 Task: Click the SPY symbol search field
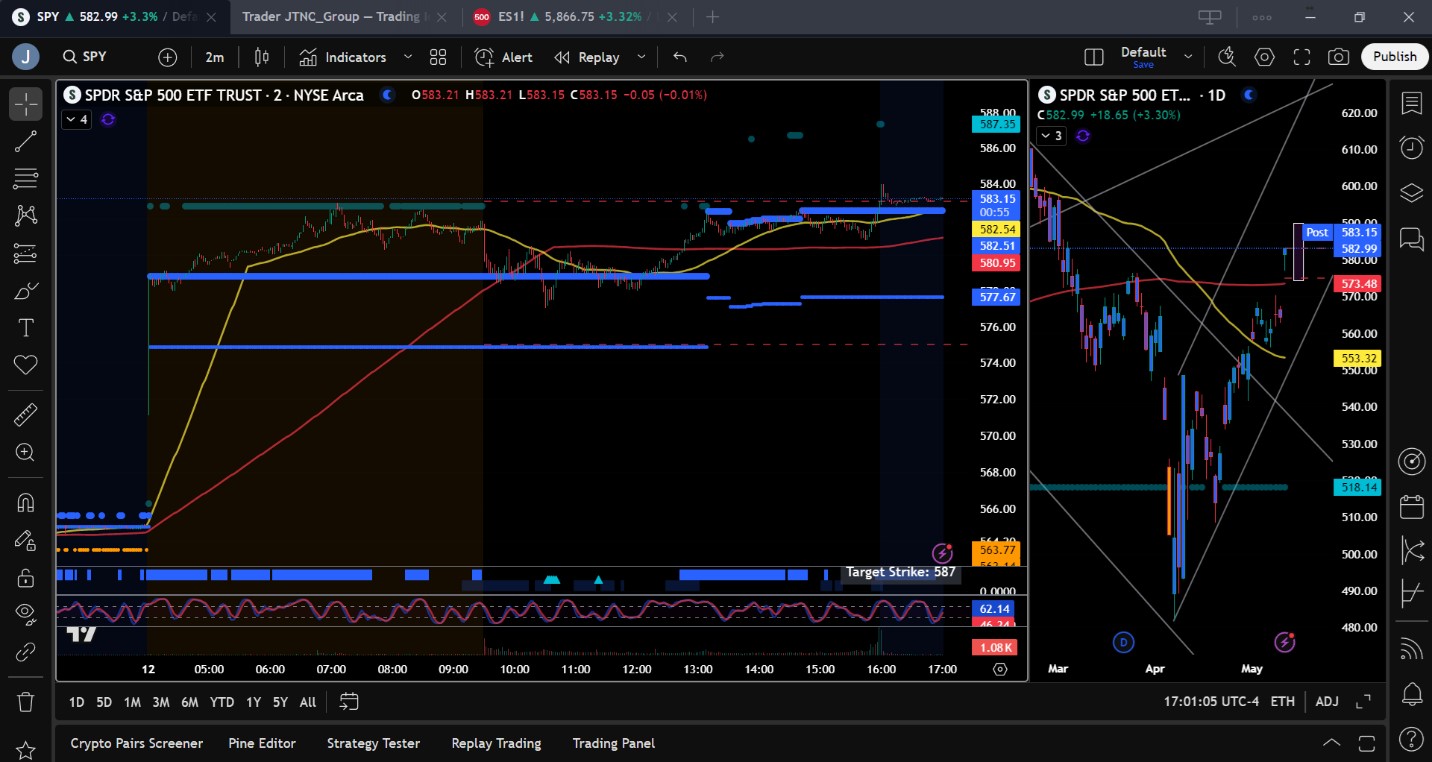[x=95, y=57]
